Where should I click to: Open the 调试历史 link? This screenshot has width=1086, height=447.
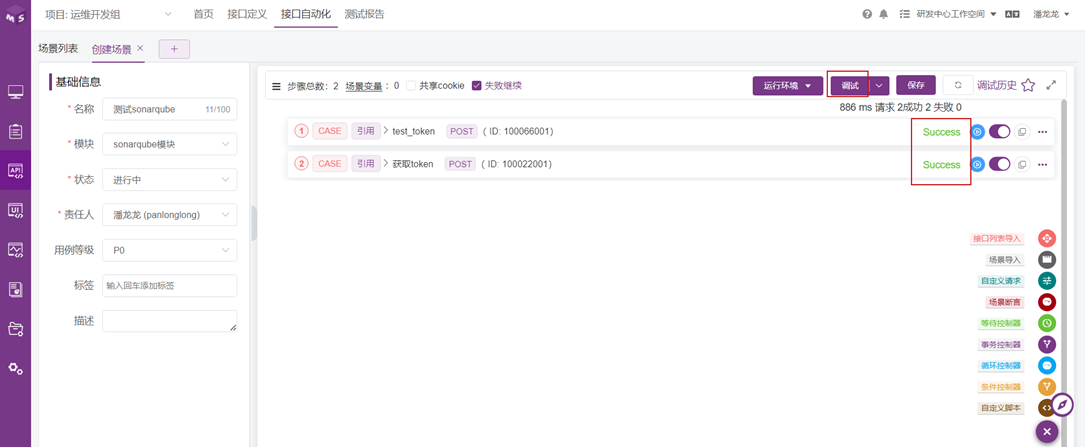point(997,85)
